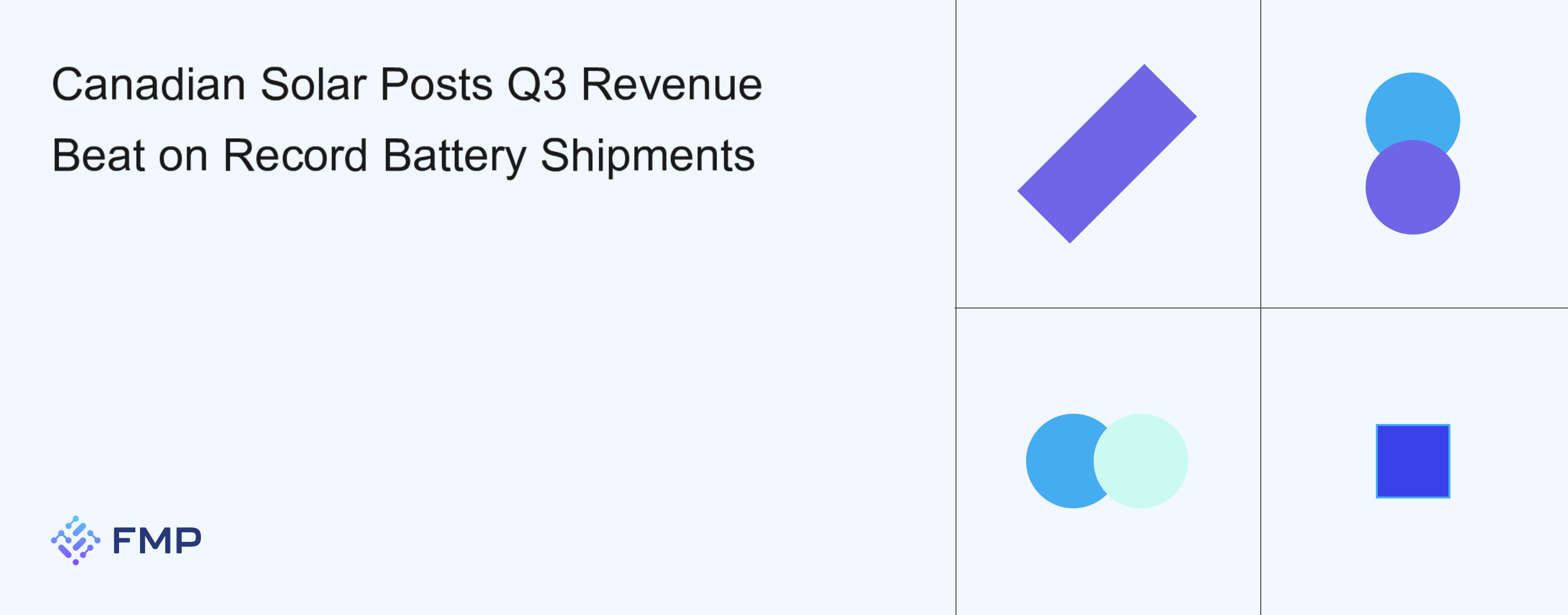
Task: Click the vertical divider between the shape cells
Action: [x=1261, y=183]
